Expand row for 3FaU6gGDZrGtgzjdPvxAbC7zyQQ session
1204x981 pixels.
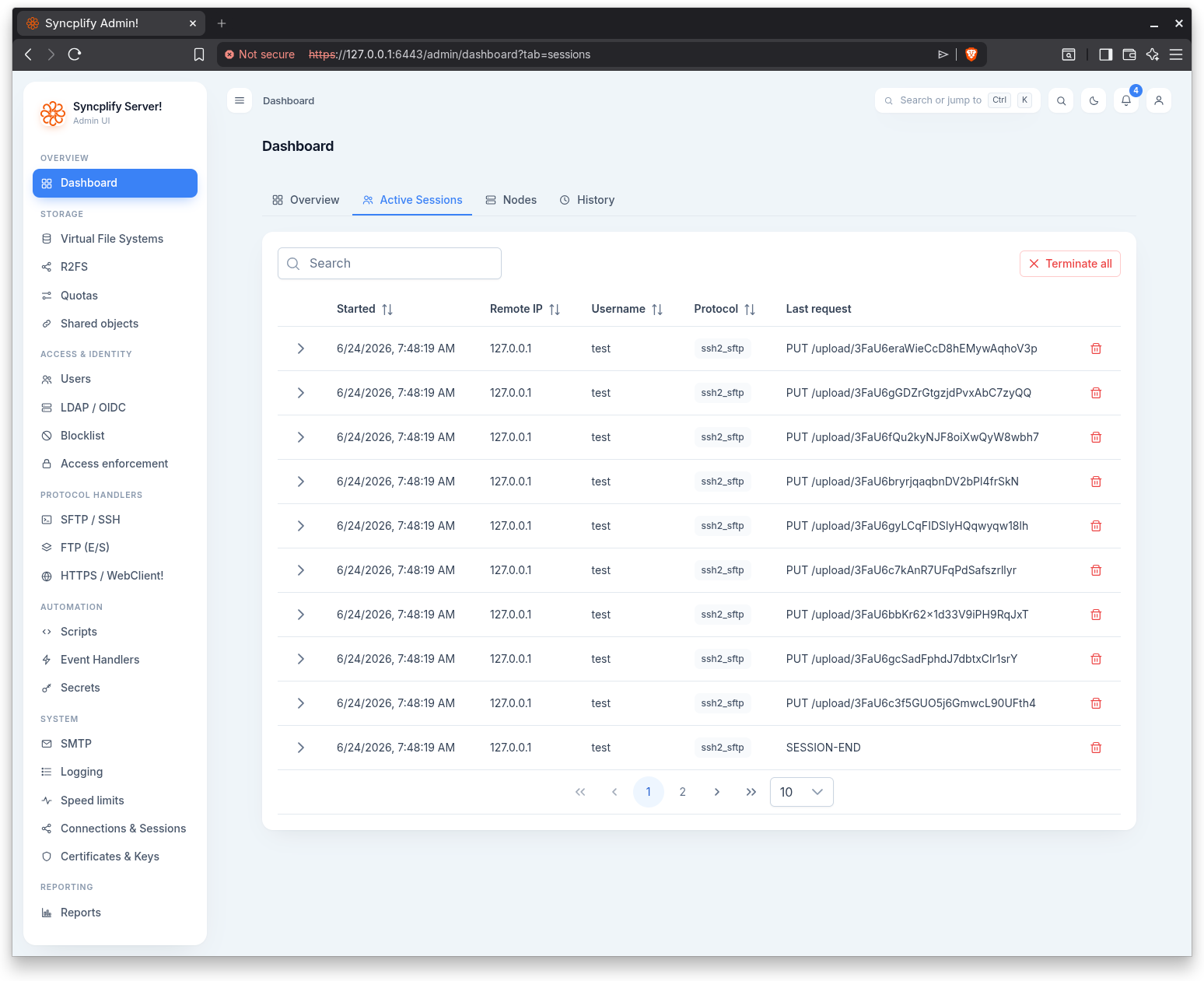(x=300, y=393)
